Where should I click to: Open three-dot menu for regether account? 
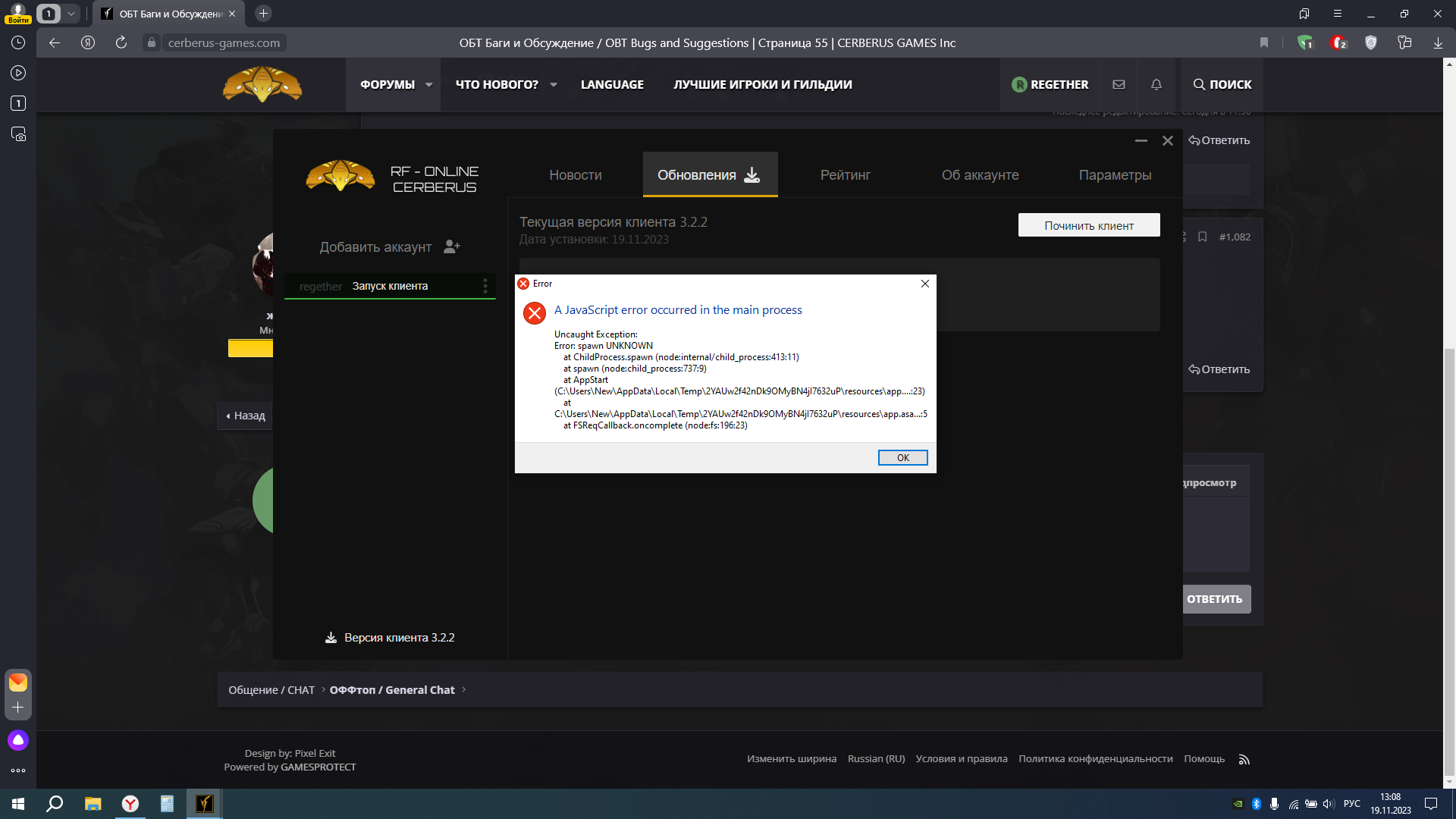coord(485,286)
